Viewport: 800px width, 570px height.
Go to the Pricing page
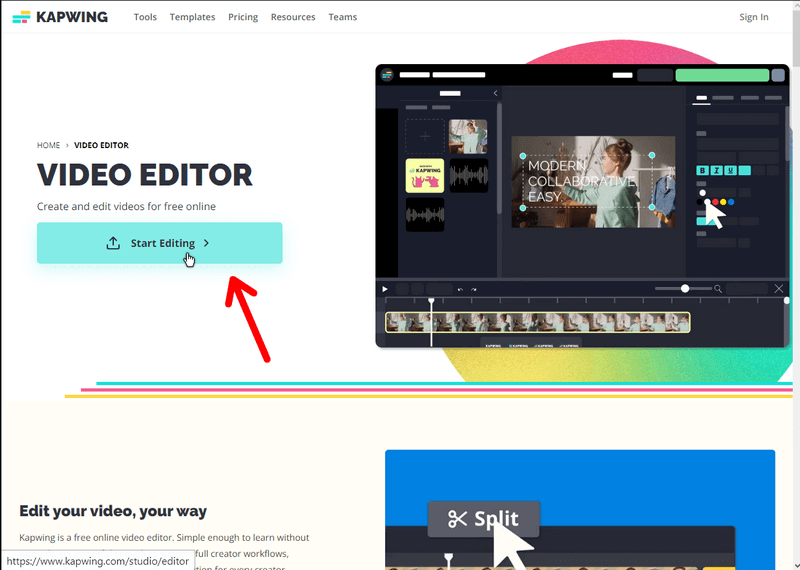pos(243,17)
